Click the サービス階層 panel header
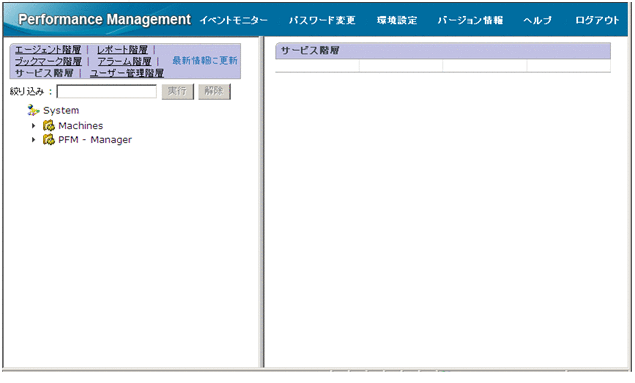The width and height of the screenshot is (635, 383). (x=443, y=51)
